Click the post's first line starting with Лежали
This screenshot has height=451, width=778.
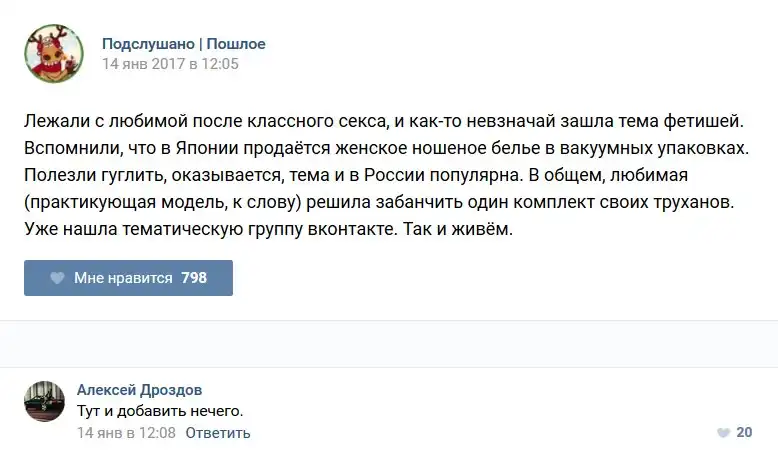[384, 122]
